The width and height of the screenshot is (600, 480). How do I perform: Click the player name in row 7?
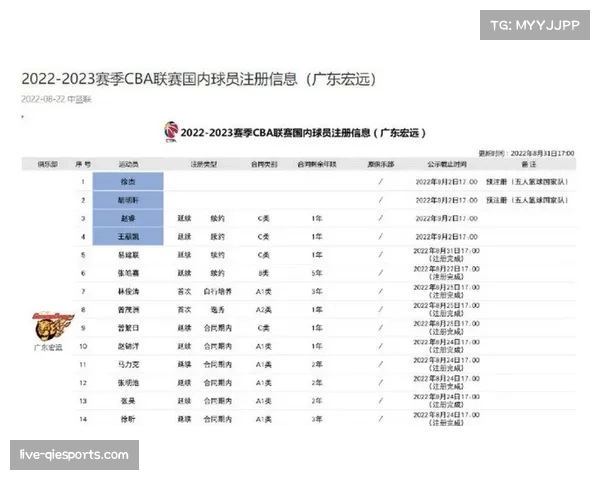(128, 292)
